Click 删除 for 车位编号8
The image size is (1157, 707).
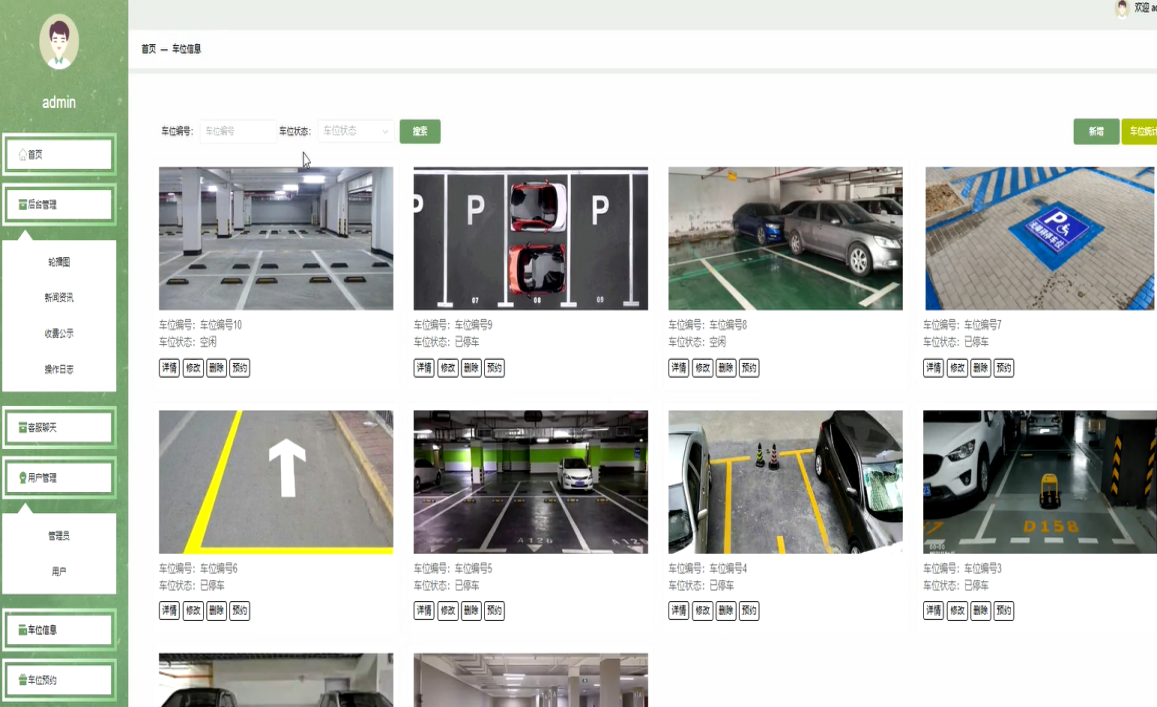point(725,368)
